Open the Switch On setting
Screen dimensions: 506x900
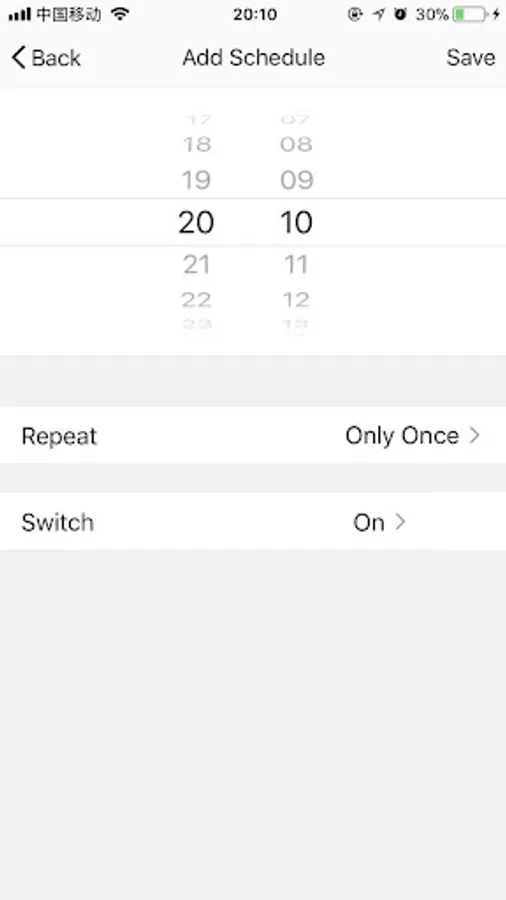pos(253,522)
